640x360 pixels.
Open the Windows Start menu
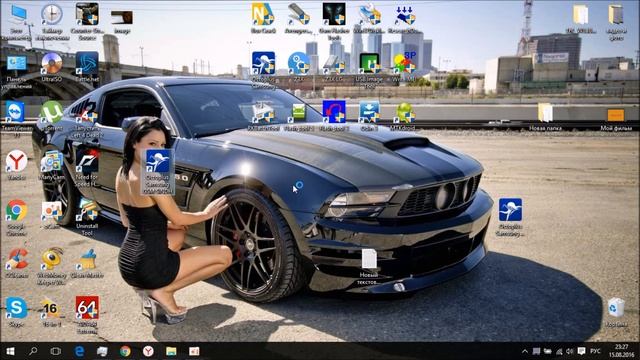[10, 351]
